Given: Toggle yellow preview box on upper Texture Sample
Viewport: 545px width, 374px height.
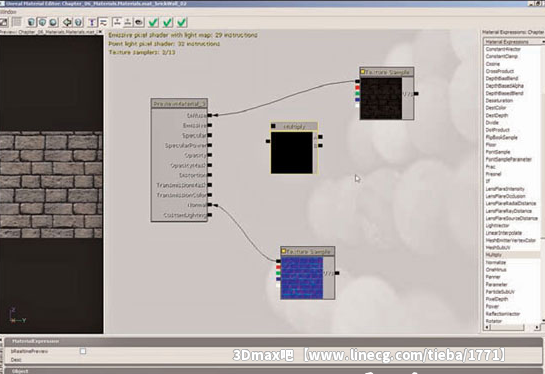Looking at the screenshot, I should [x=363, y=72].
